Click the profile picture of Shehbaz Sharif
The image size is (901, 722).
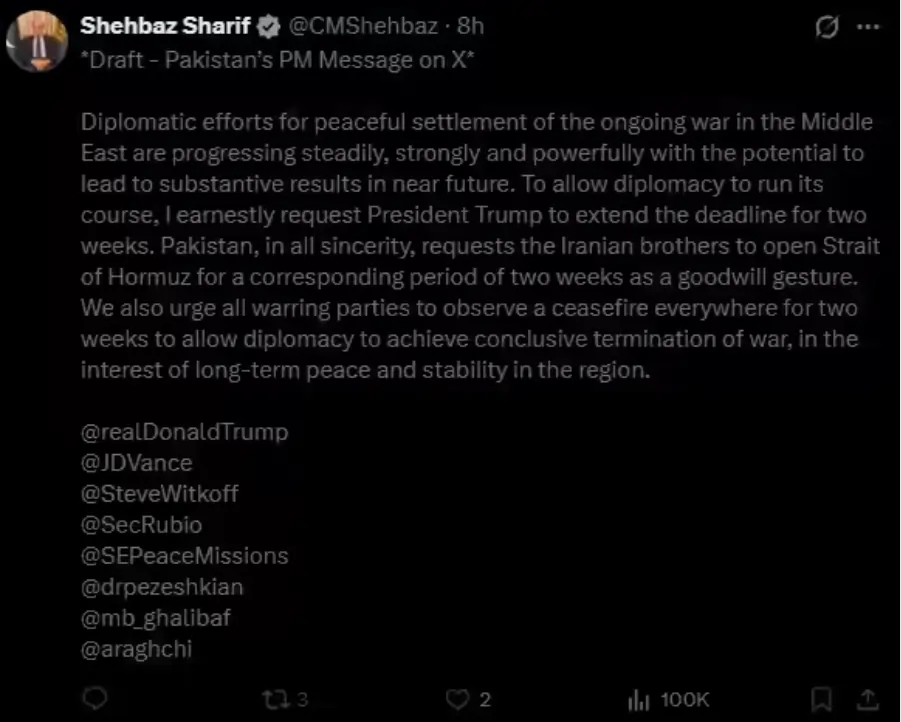40,40
